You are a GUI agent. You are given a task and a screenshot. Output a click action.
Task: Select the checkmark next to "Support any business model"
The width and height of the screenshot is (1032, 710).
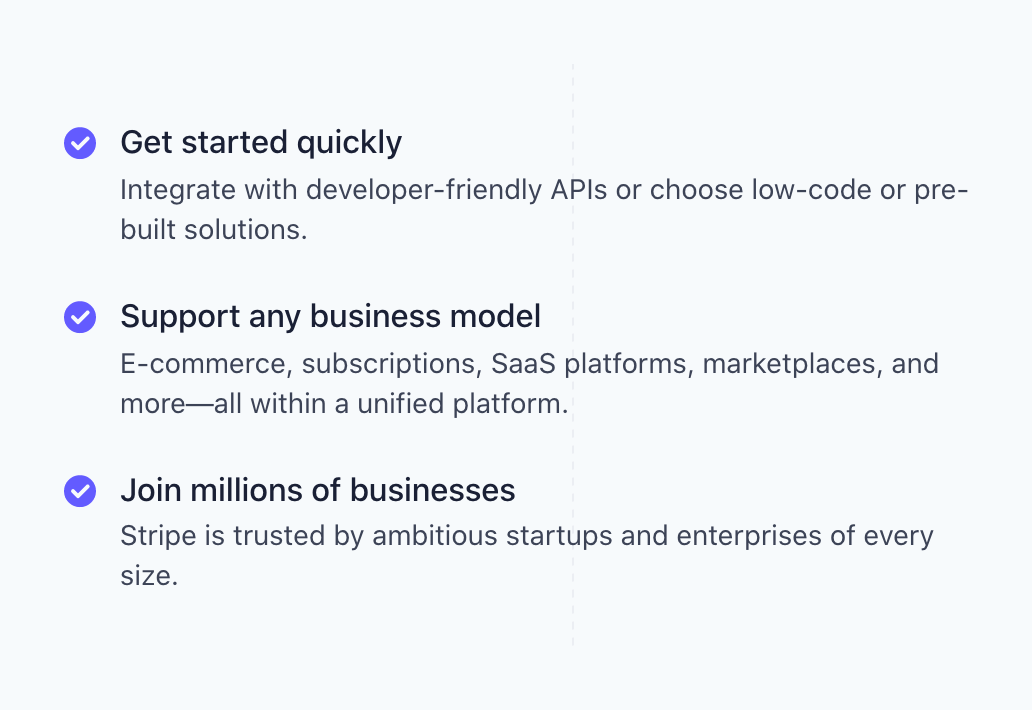pos(80,317)
